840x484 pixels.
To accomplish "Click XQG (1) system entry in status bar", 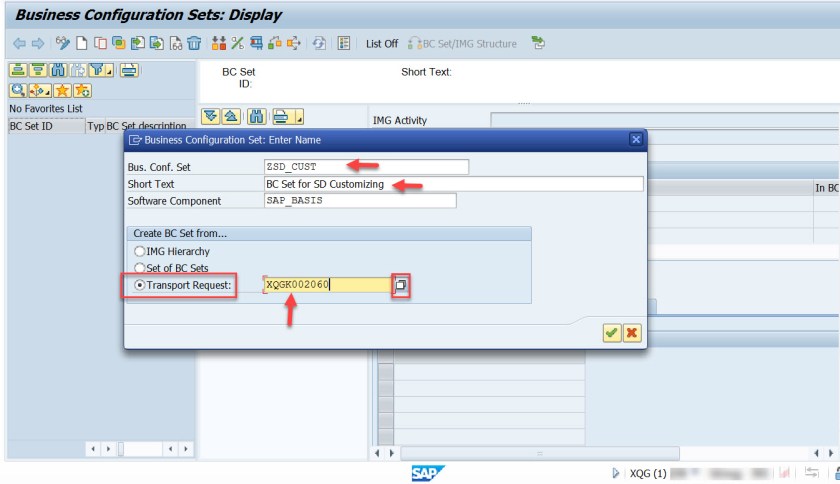I will (x=648, y=473).
